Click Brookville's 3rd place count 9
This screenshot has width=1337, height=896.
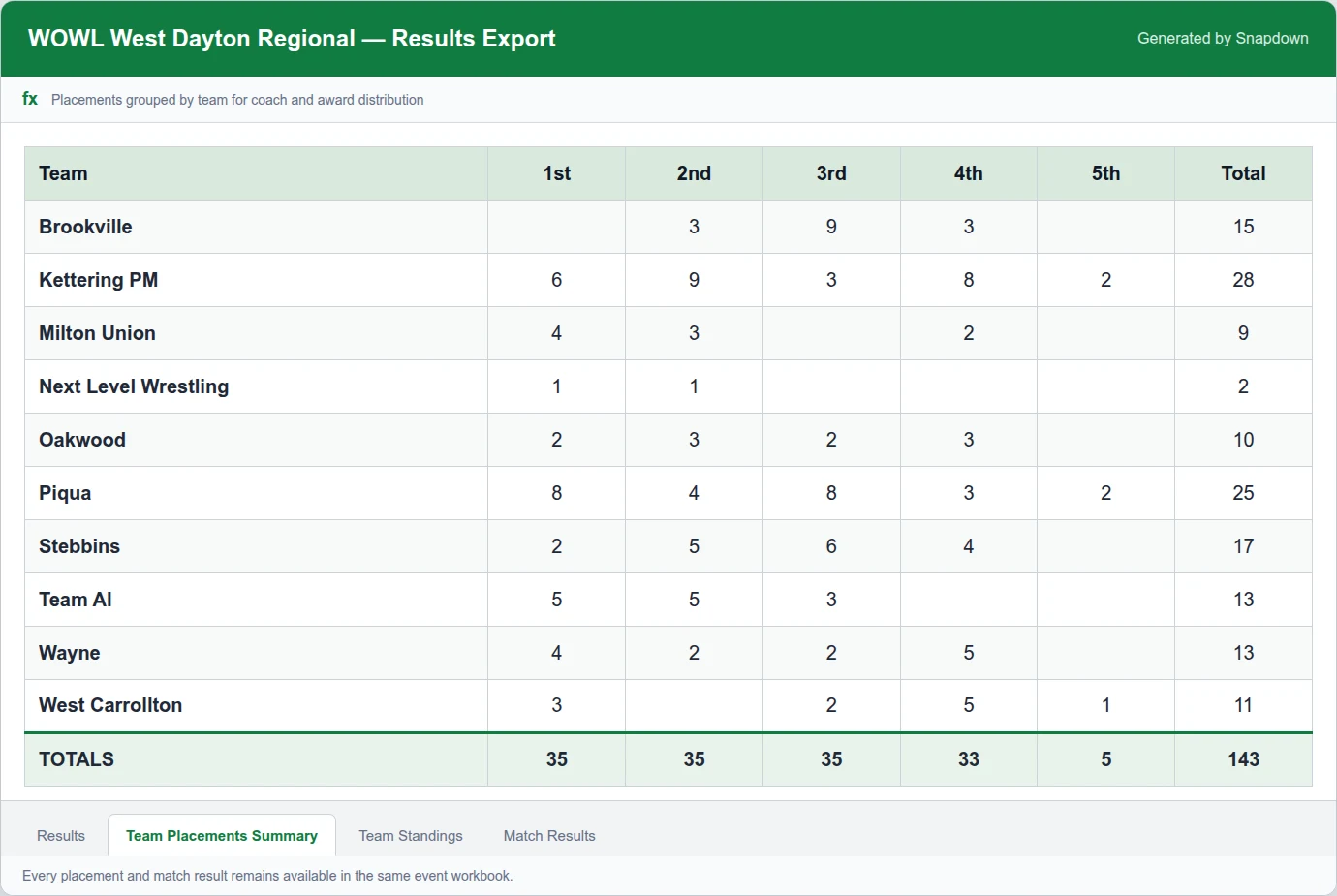[831, 227]
